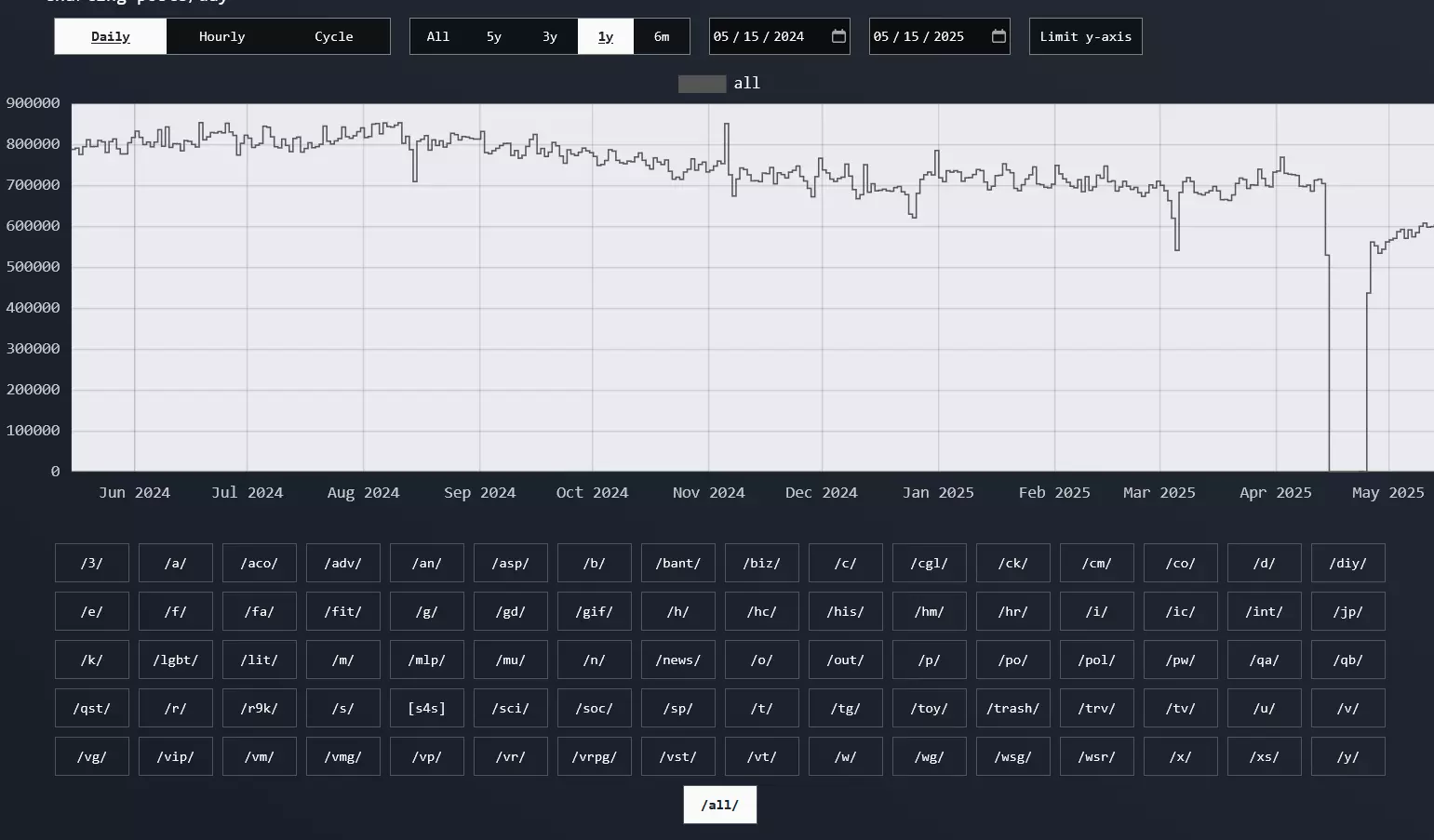Switch to Daily view

point(111,36)
